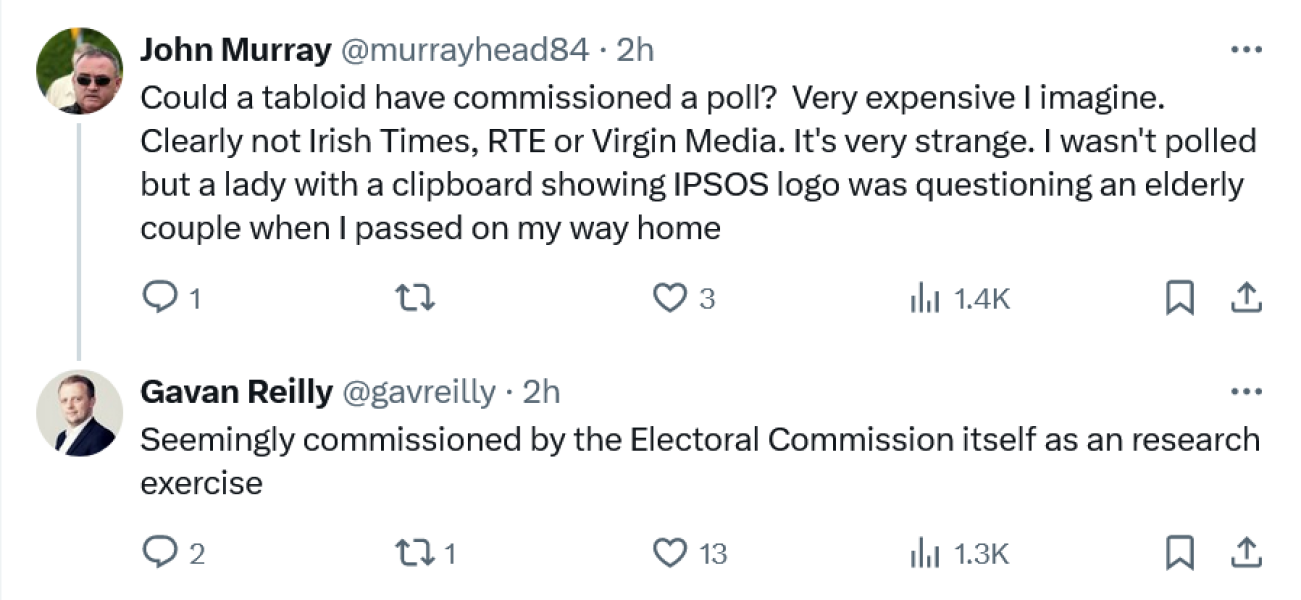View analytics for Gavan Reilly's reply

coord(922,552)
